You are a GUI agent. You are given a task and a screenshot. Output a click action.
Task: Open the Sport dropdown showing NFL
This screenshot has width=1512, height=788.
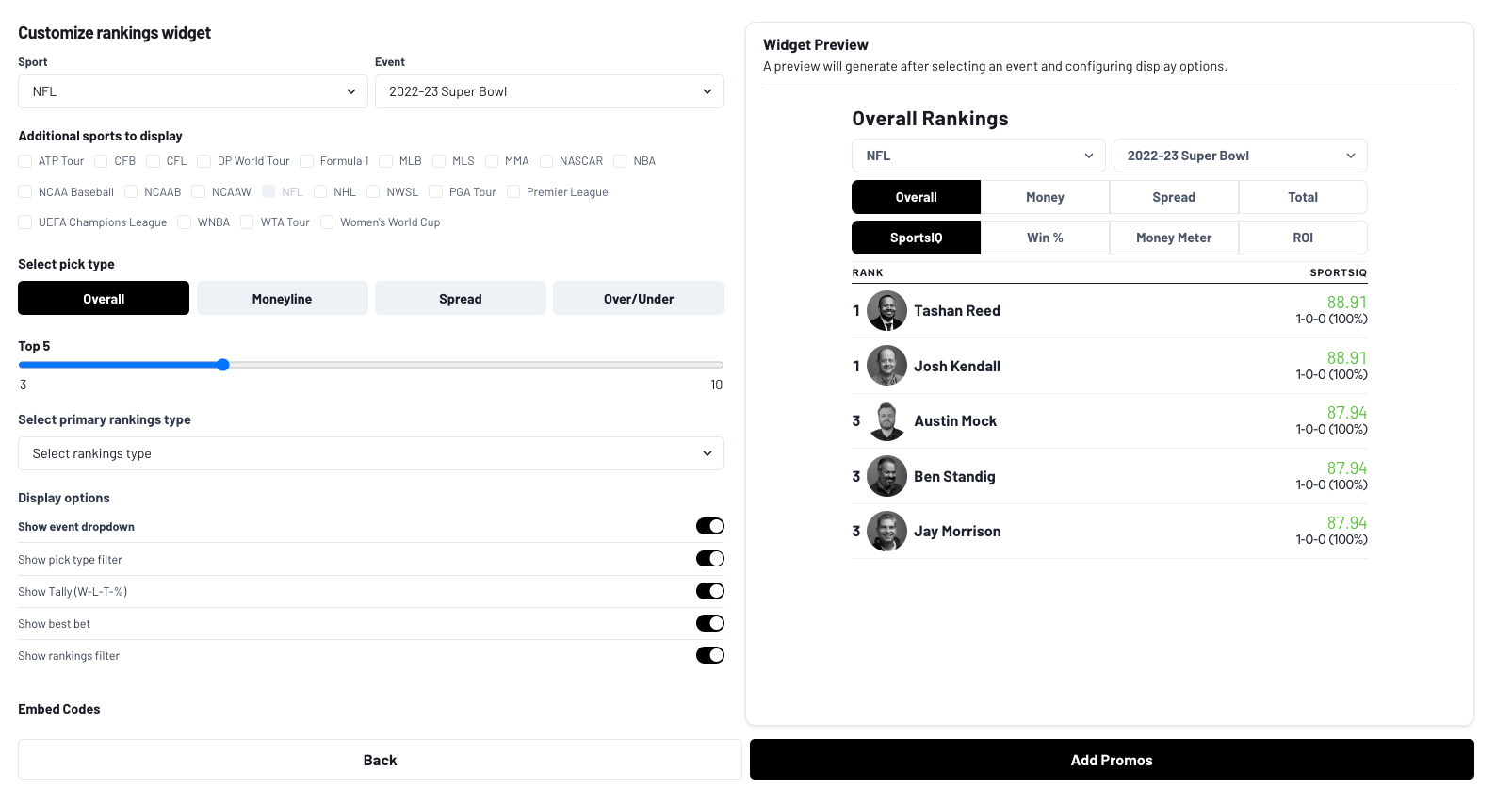tap(193, 91)
